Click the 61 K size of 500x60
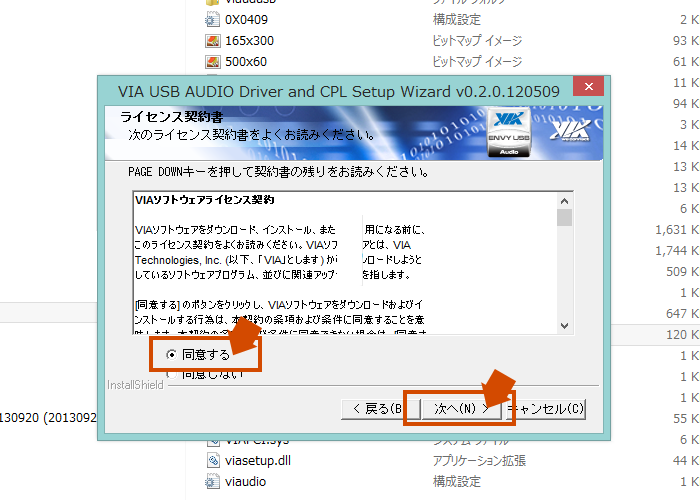Image resolution: width=700 pixels, height=500 pixels. [686, 62]
